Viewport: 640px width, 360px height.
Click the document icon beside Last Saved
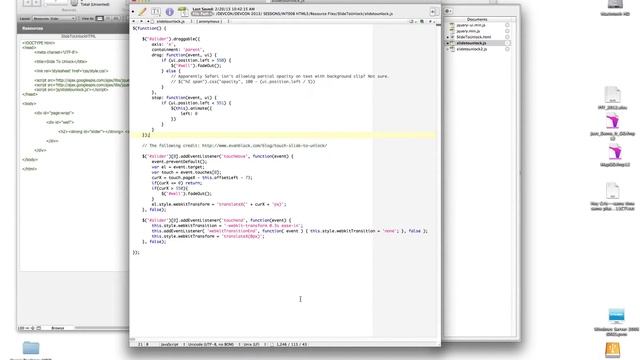[x=183, y=12]
